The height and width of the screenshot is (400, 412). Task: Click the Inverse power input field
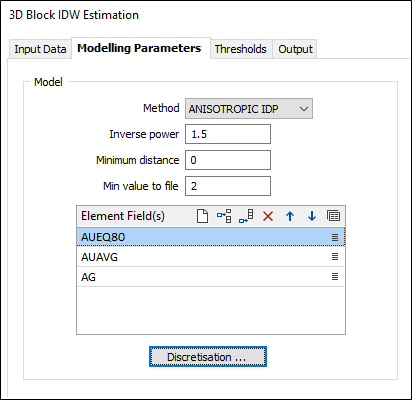tap(228, 134)
